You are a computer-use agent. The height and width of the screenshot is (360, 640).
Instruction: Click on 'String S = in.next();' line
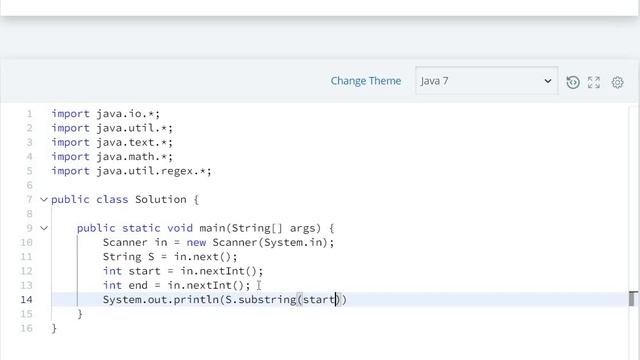point(170,257)
